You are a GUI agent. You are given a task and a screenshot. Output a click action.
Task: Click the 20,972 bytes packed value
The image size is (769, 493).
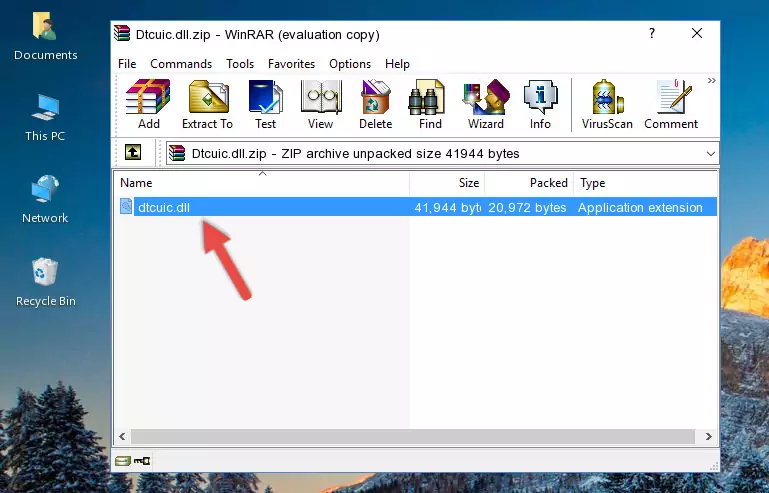pyautogui.click(x=527, y=208)
